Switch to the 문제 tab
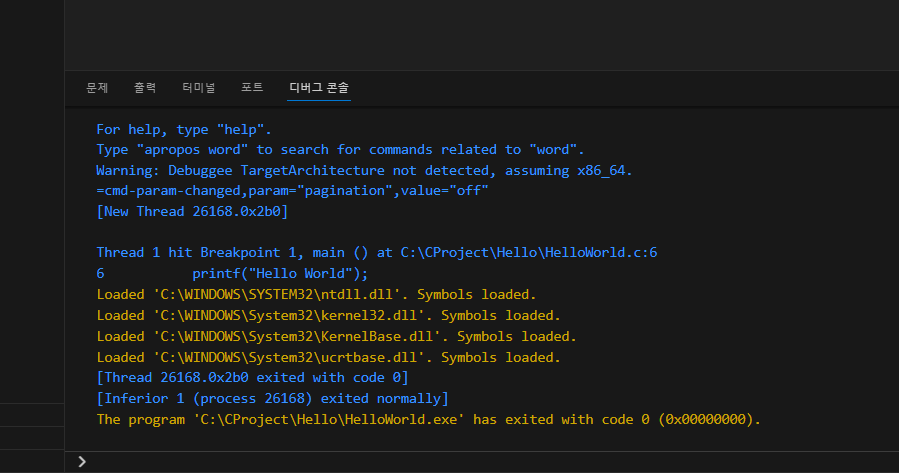The image size is (899, 473). (97, 88)
